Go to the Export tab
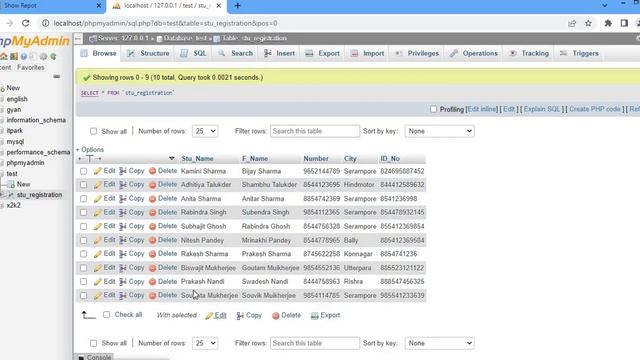The height and width of the screenshot is (360, 640). tap(323, 53)
